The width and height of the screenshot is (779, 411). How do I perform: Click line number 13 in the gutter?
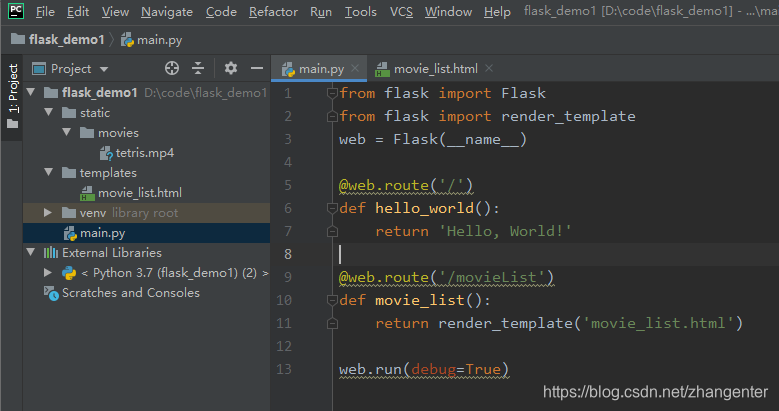click(284, 369)
